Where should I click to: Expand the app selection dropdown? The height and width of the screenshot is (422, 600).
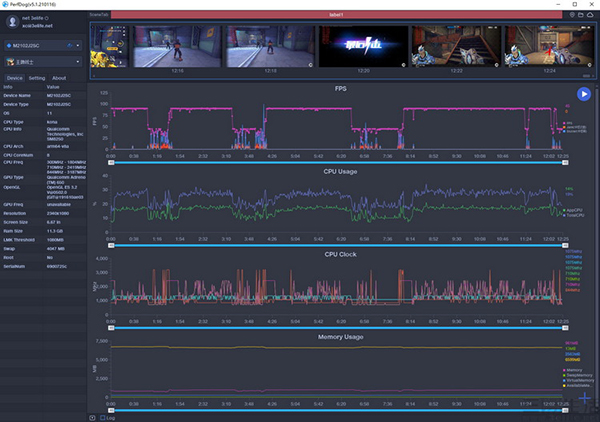coord(43,62)
